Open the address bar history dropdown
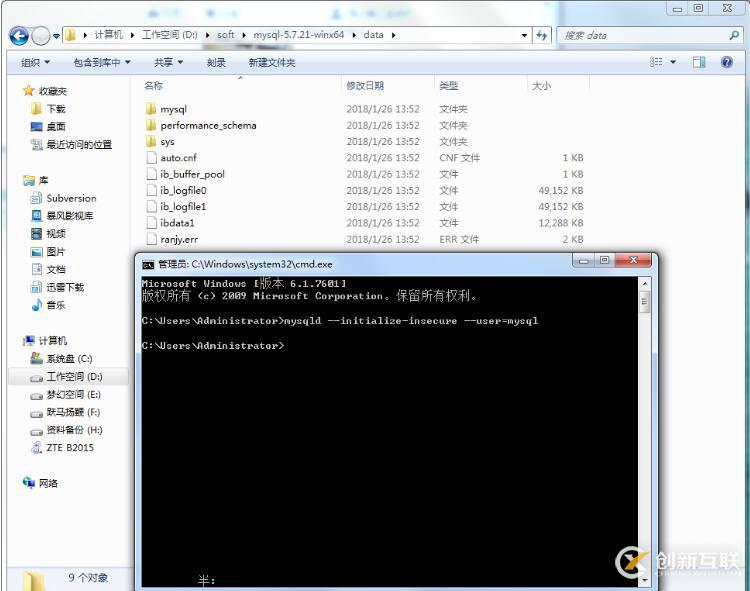The image size is (750, 591). pyautogui.click(x=524, y=35)
